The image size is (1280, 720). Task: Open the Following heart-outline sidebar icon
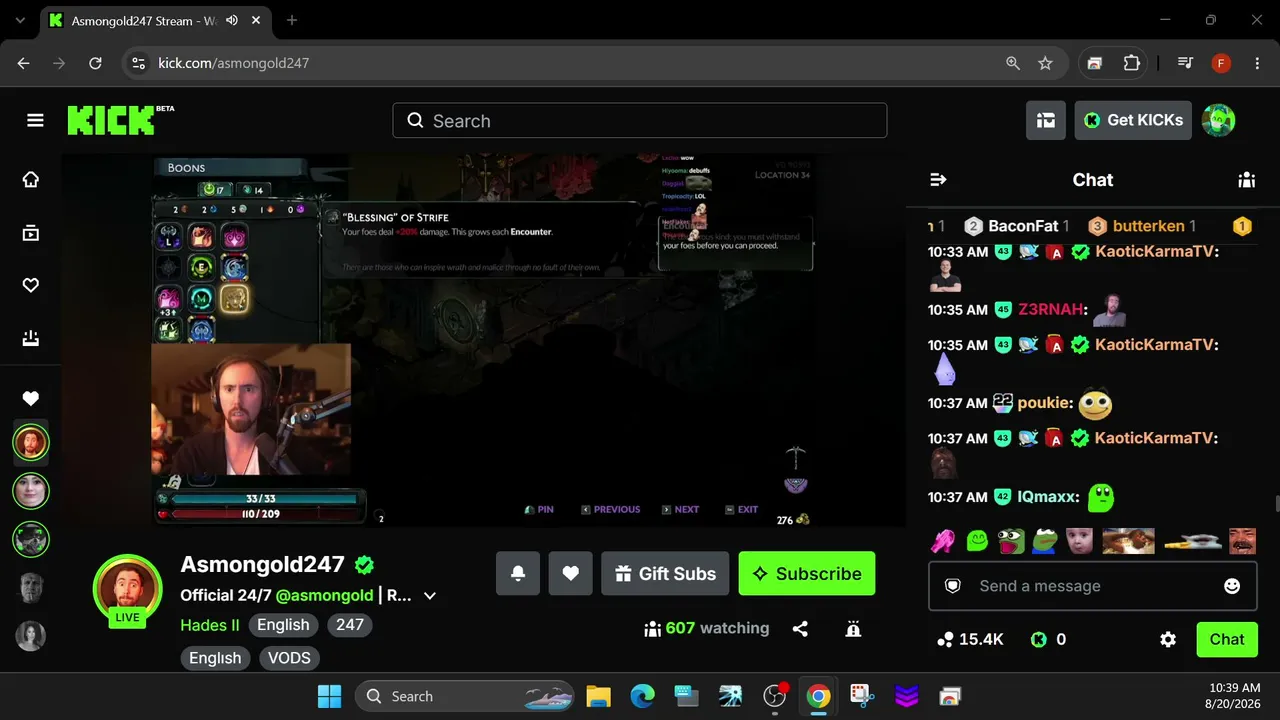click(x=31, y=286)
